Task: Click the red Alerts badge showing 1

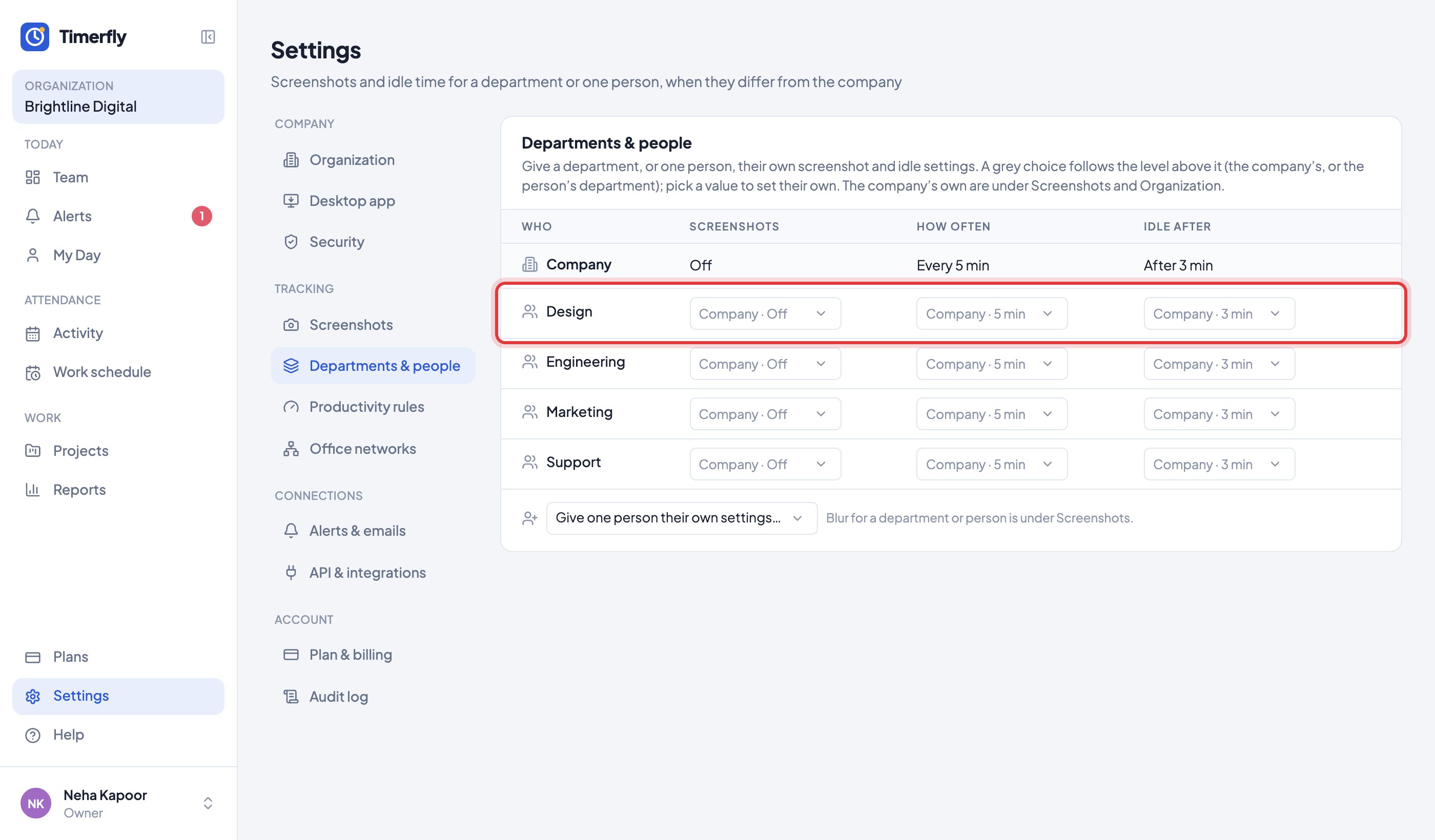Action: point(201,216)
